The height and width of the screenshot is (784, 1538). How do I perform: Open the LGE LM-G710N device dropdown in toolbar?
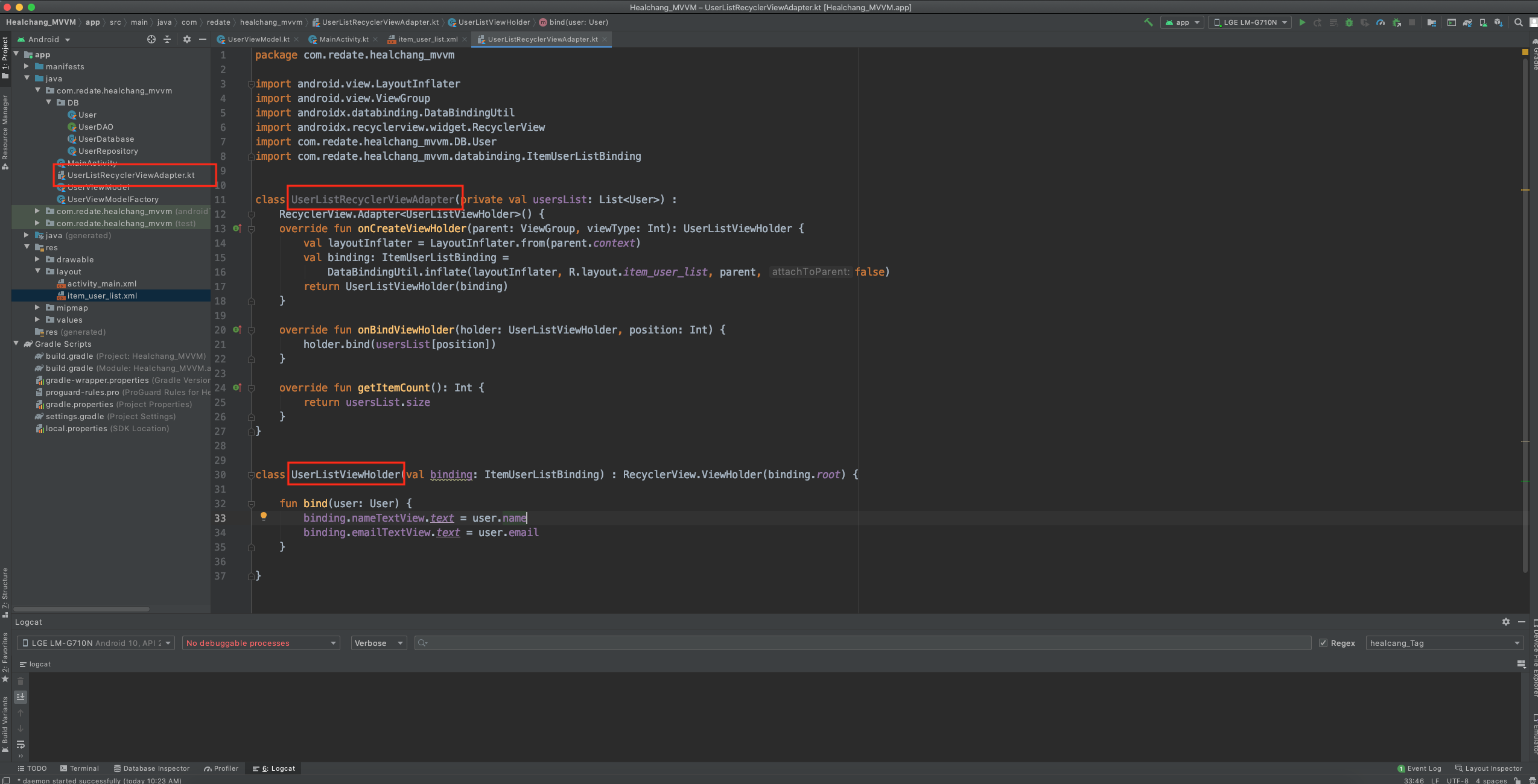1249,22
